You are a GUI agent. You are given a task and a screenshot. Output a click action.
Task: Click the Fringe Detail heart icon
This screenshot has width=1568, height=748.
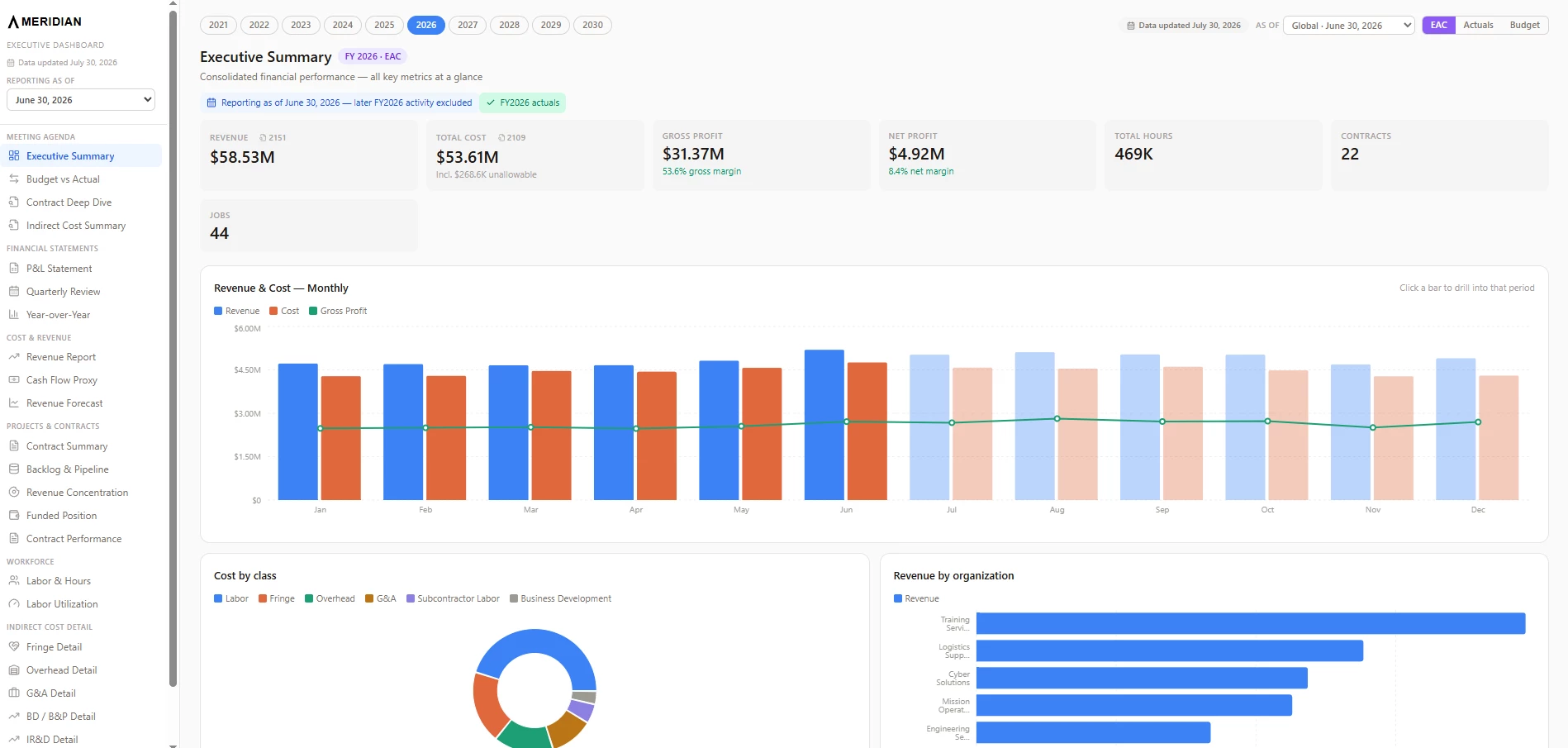[13, 646]
